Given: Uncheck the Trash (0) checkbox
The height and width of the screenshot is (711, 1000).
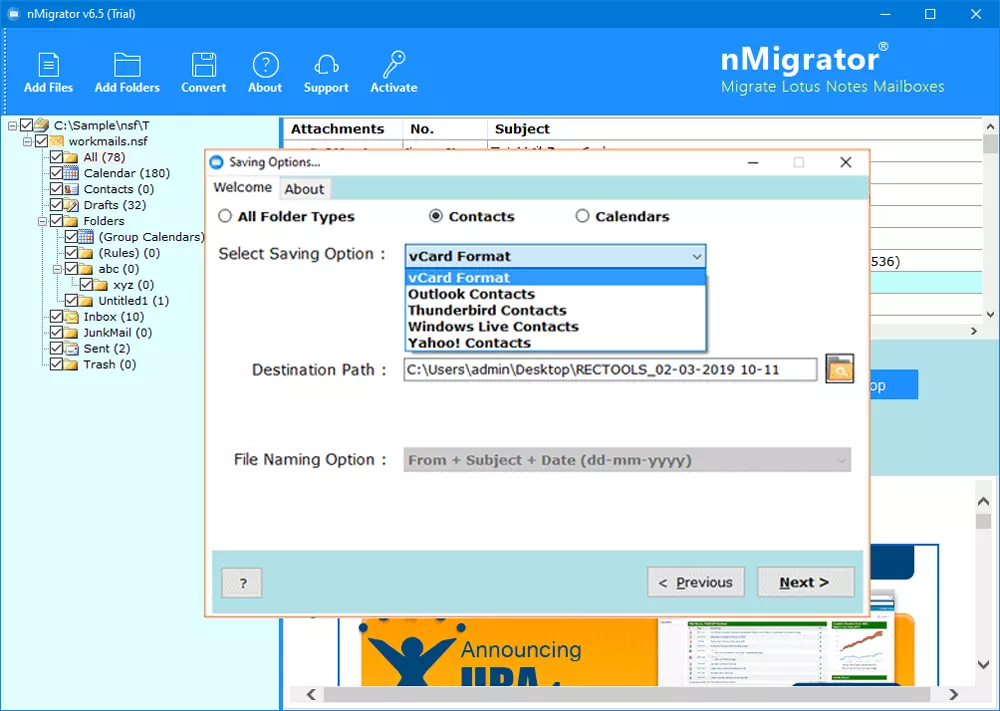Looking at the screenshot, I should click(x=56, y=364).
